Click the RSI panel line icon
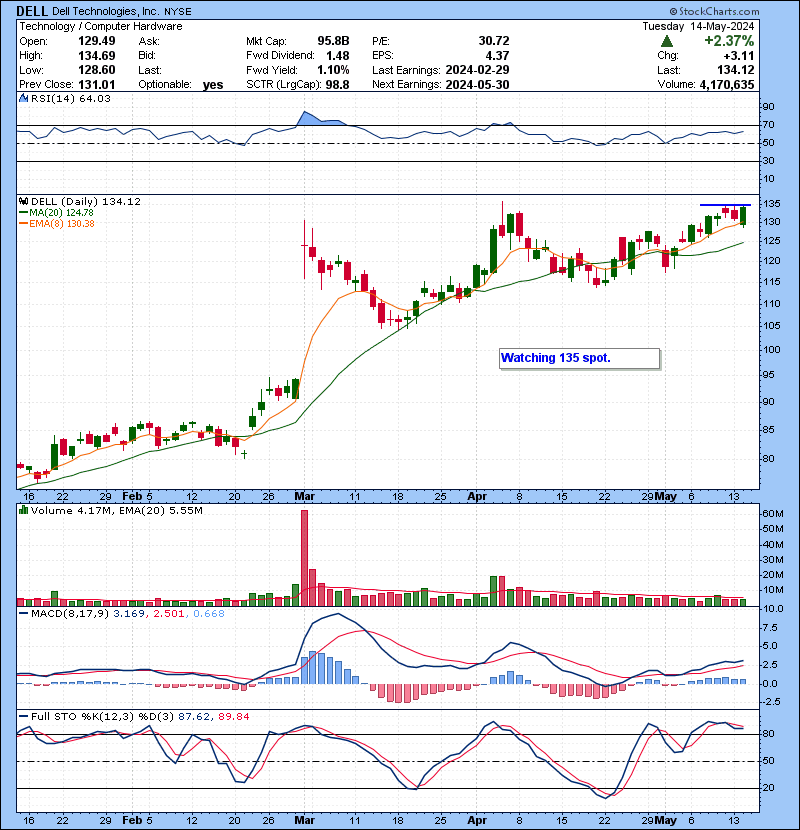 coord(23,98)
